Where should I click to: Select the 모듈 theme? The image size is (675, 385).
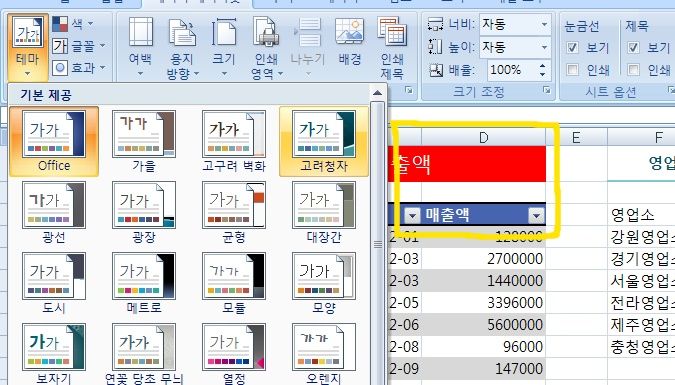point(234,283)
